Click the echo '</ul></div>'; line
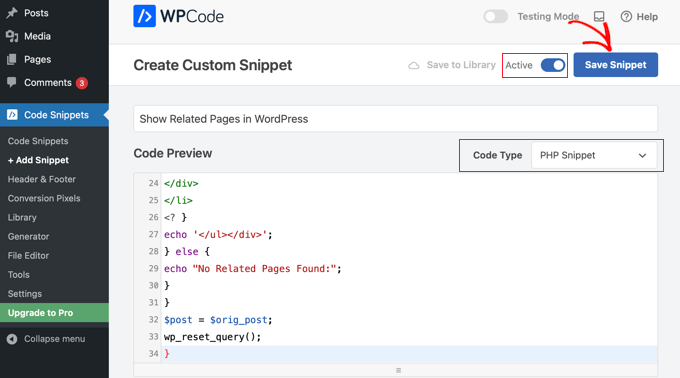This screenshot has height=378, width=680. pyautogui.click(x=218, y=235)
